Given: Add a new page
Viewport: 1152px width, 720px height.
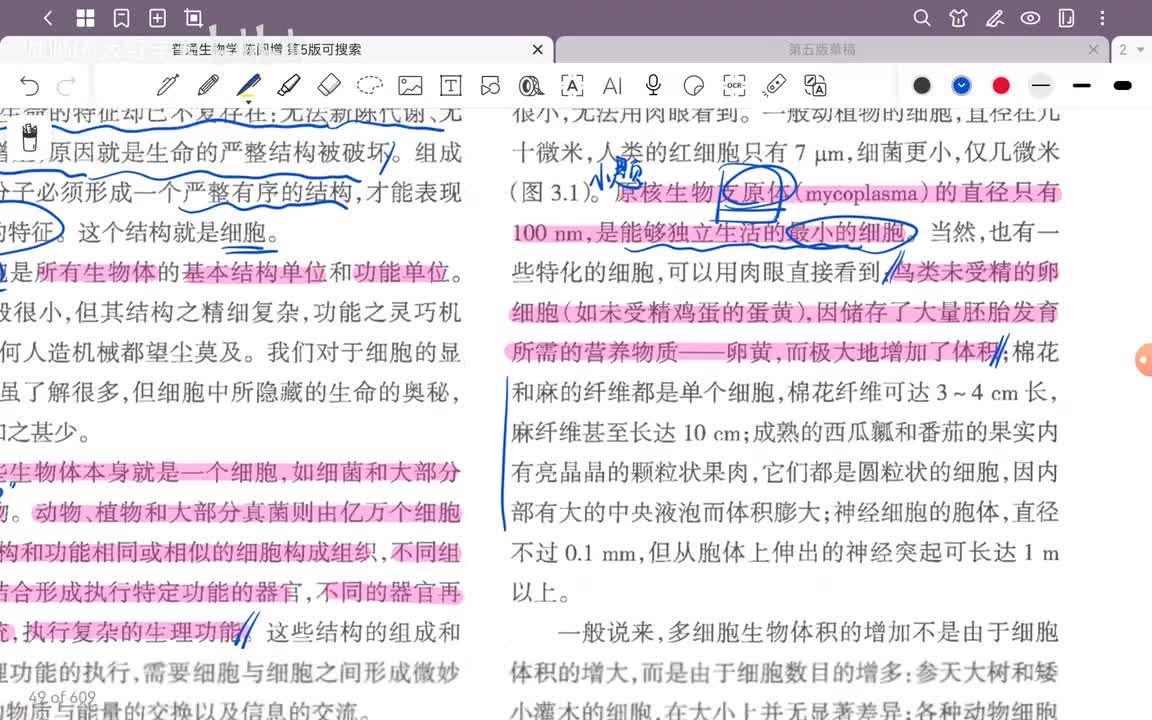Looking at the screenshot, I should tap(157, 18).
